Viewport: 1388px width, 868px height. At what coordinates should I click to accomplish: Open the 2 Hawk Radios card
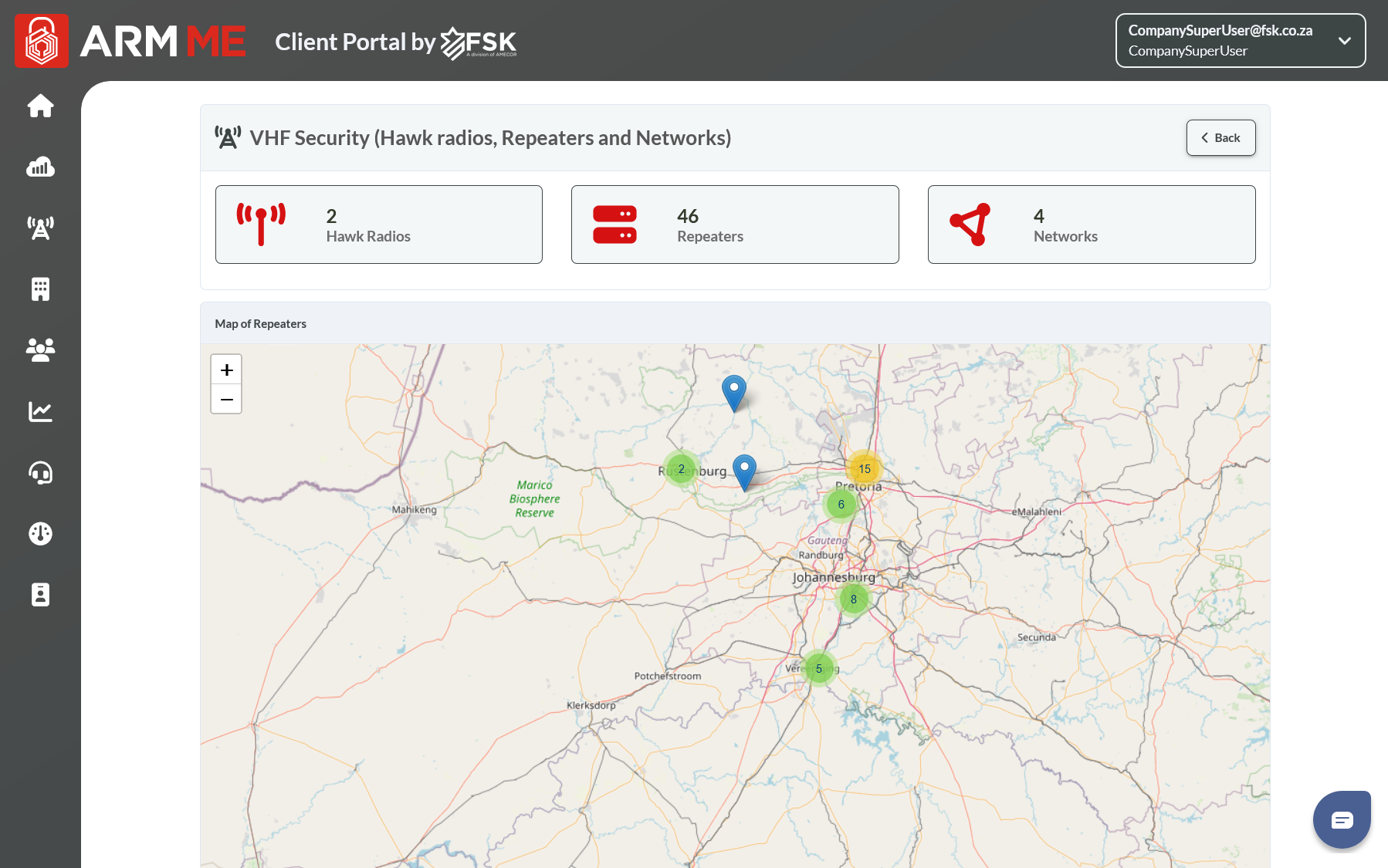(378, 225)
